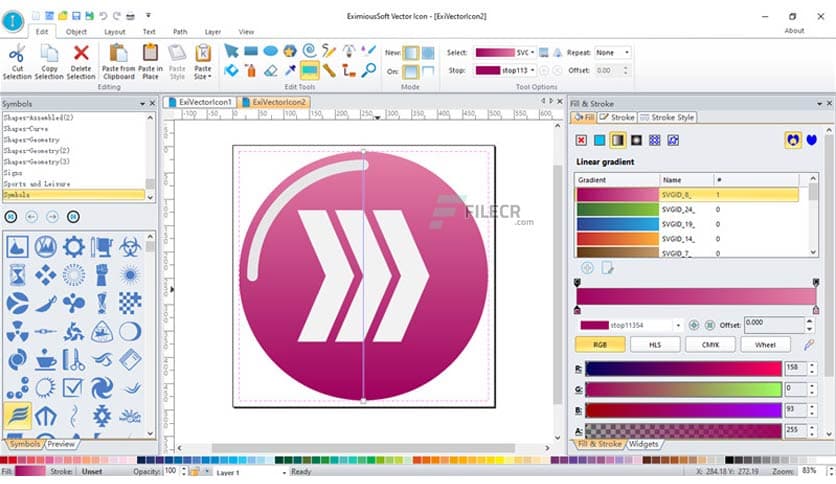Select the spiral tool

click(309, 51)
